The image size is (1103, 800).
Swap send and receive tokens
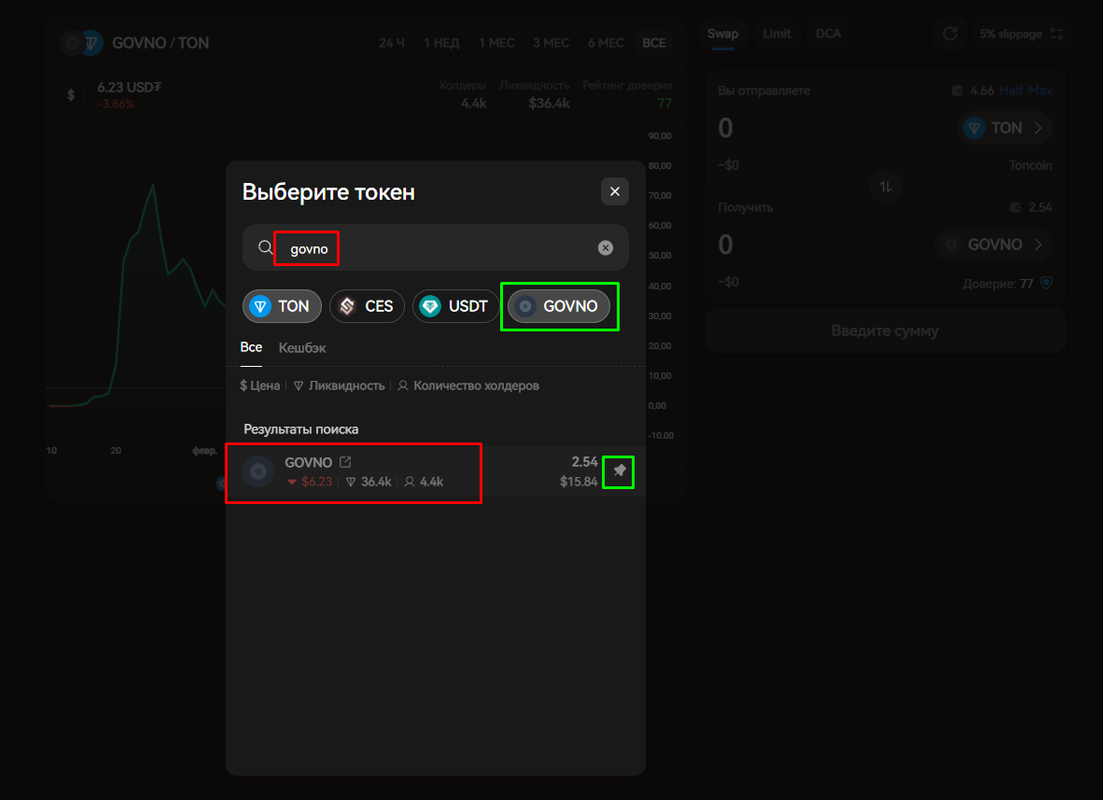885,186
